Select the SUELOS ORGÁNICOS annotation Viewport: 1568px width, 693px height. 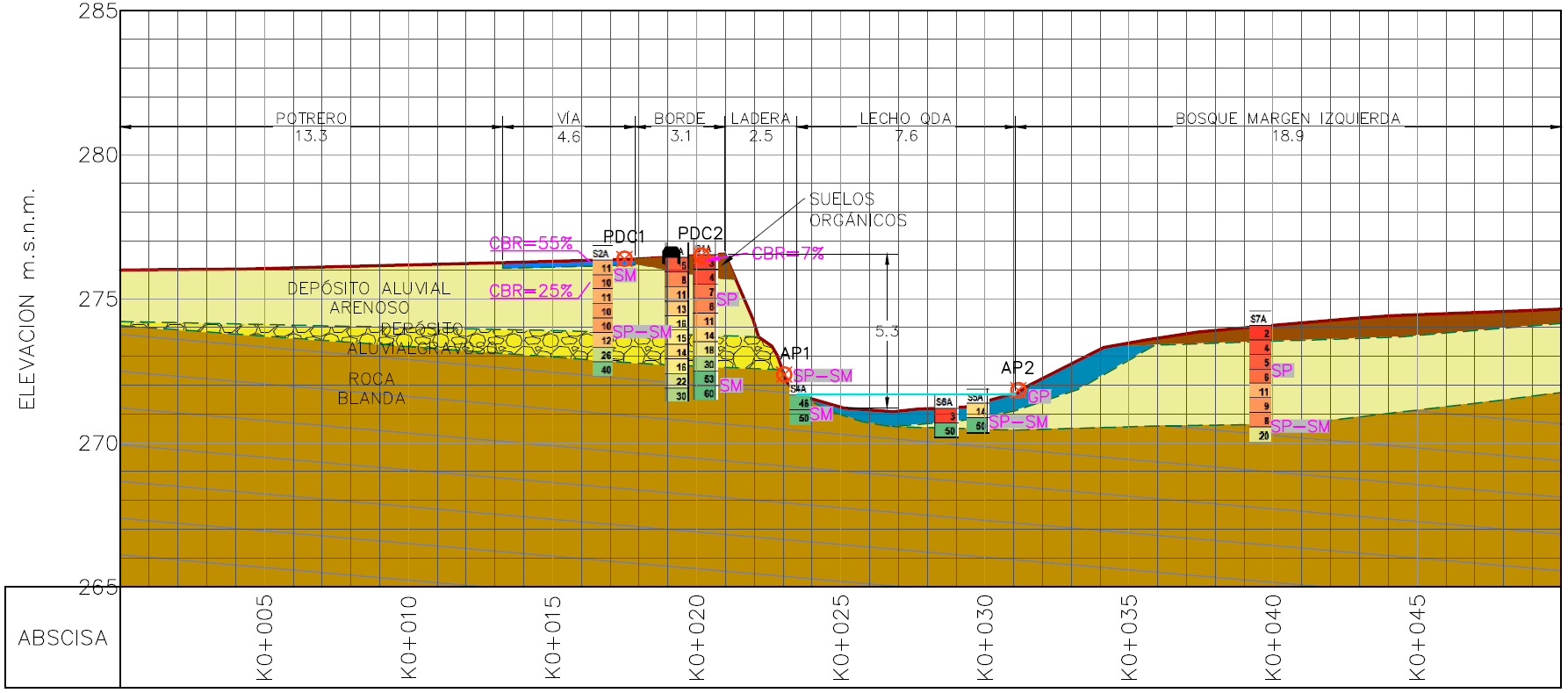(x=858, y=210)
